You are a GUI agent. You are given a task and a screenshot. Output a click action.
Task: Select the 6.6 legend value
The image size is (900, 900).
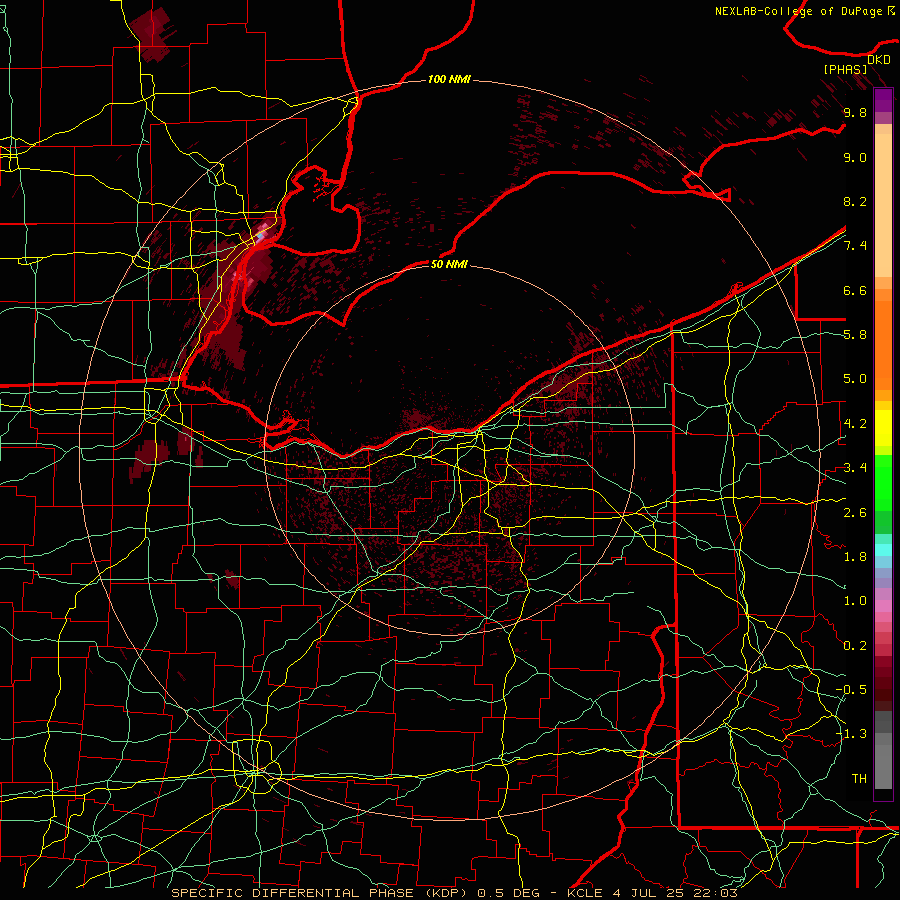[855, 290]
